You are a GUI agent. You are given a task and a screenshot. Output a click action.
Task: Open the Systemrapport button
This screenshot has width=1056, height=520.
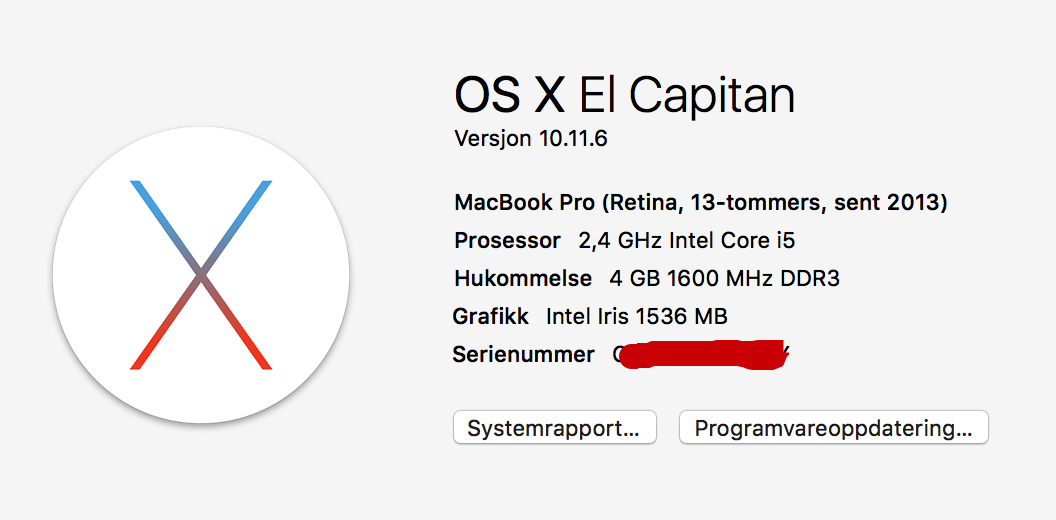pos(554,428)
